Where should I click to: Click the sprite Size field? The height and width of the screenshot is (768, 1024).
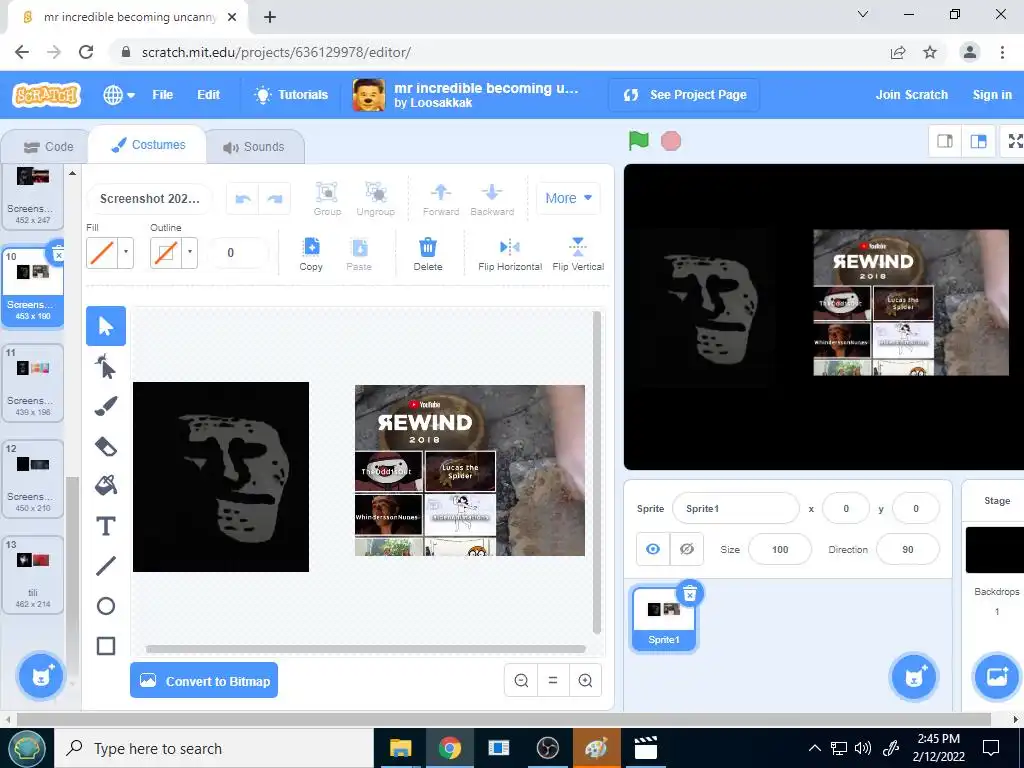[x=780, y=550]
